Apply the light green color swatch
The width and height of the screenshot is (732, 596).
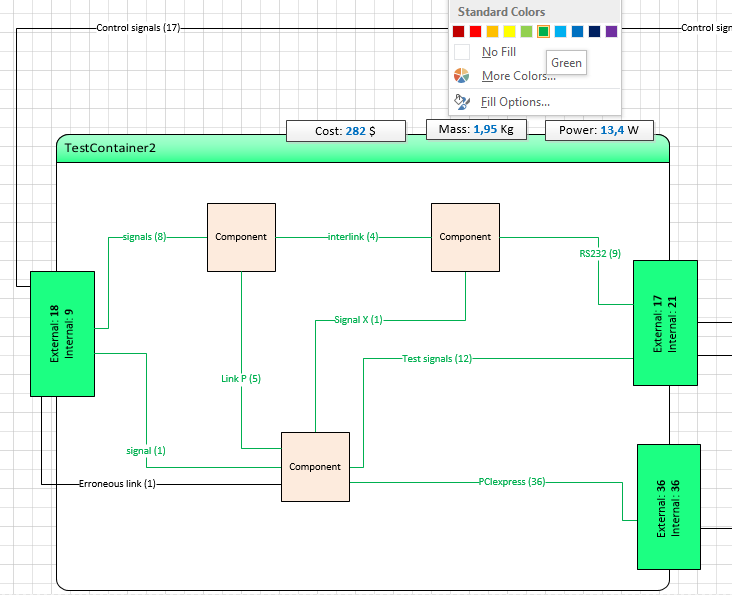(x=526, y=31)
